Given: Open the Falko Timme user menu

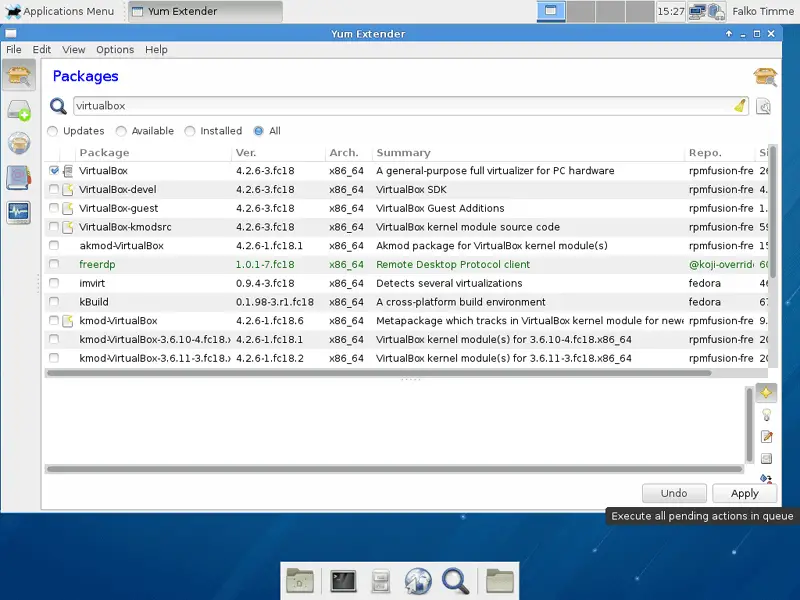Looking at the screenshot, I should pos(763,11).
